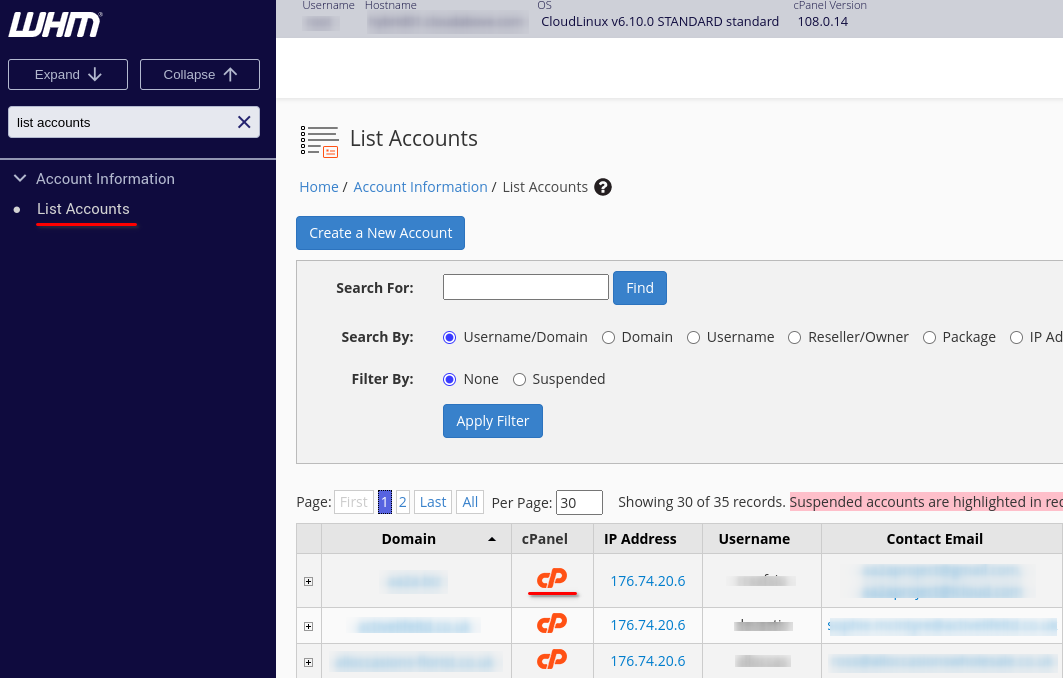Click the List Accounts page header icon

(x=319, y=141)
